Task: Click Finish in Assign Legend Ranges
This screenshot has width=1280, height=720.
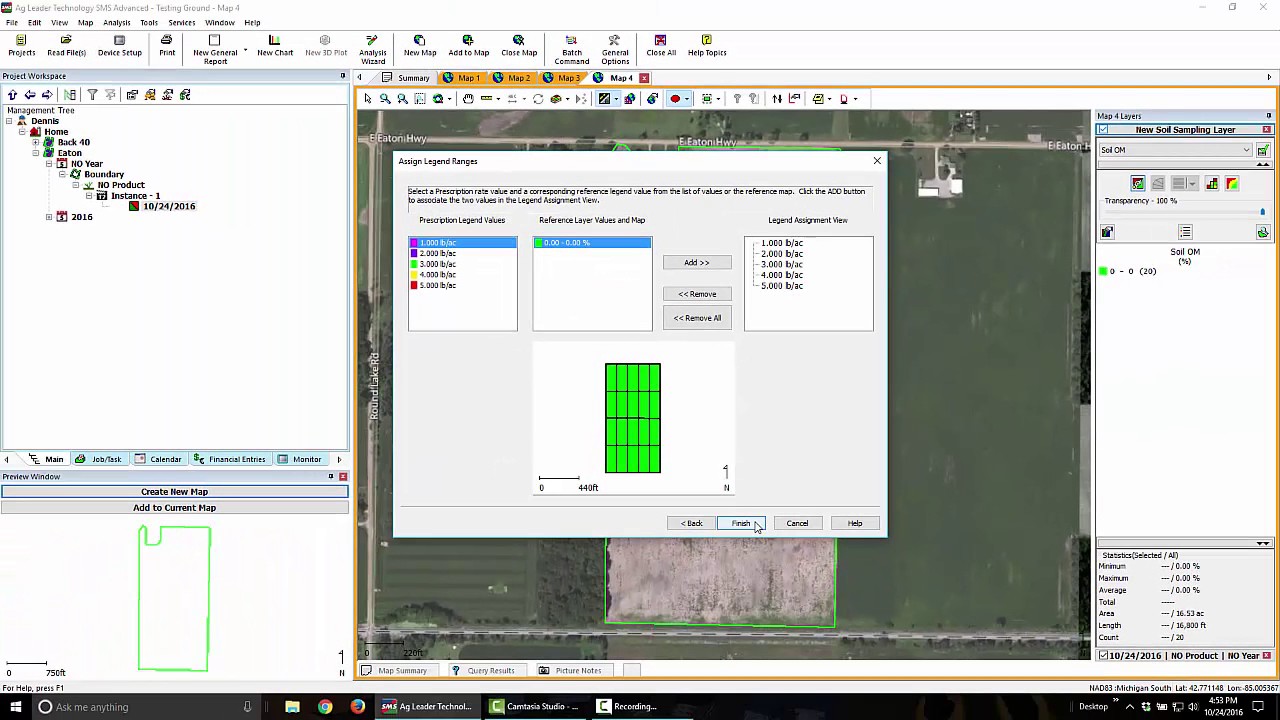Action: [x=741, y=523]
